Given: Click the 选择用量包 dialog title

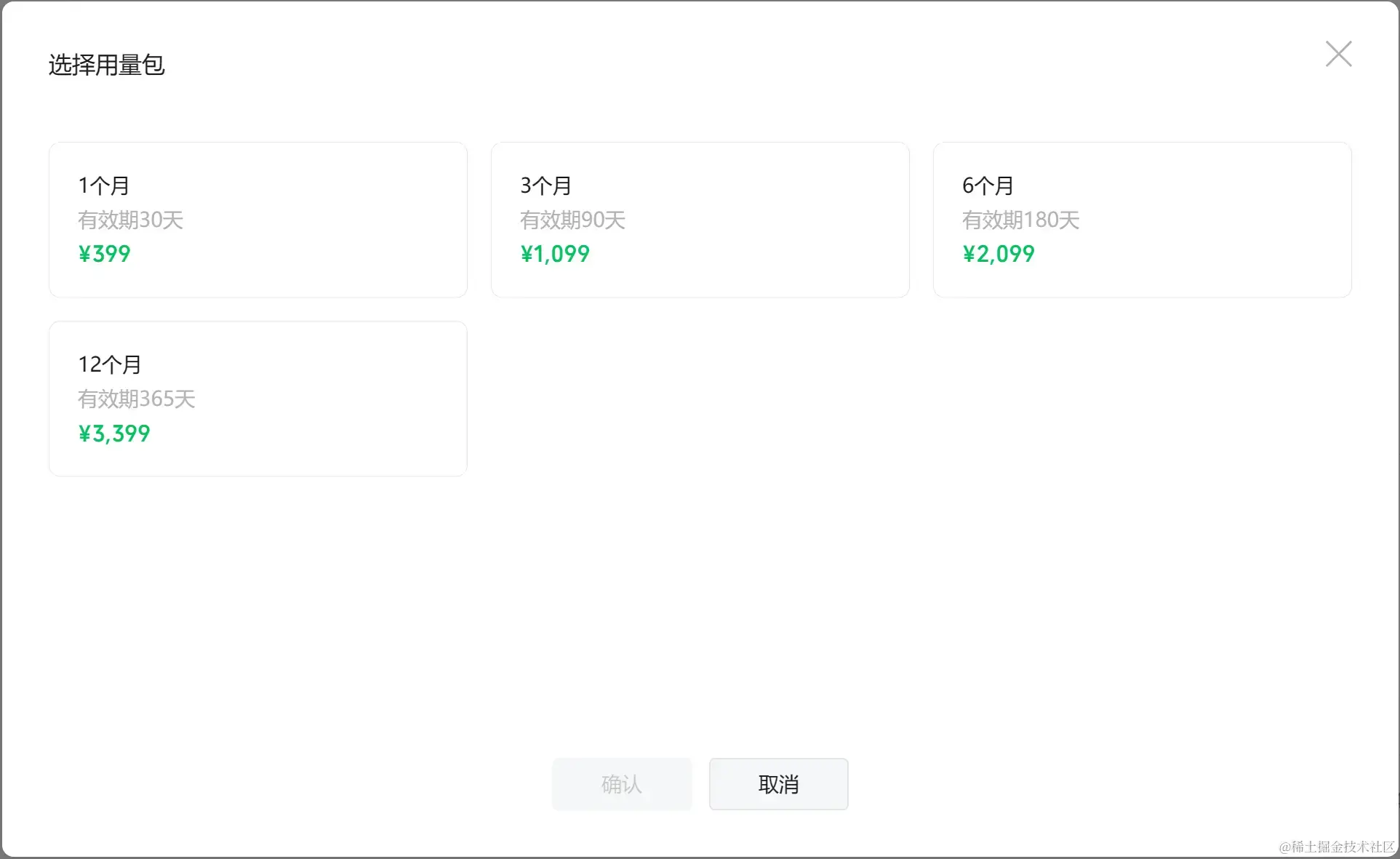Looking at the screenshot, I should (107, 64).
